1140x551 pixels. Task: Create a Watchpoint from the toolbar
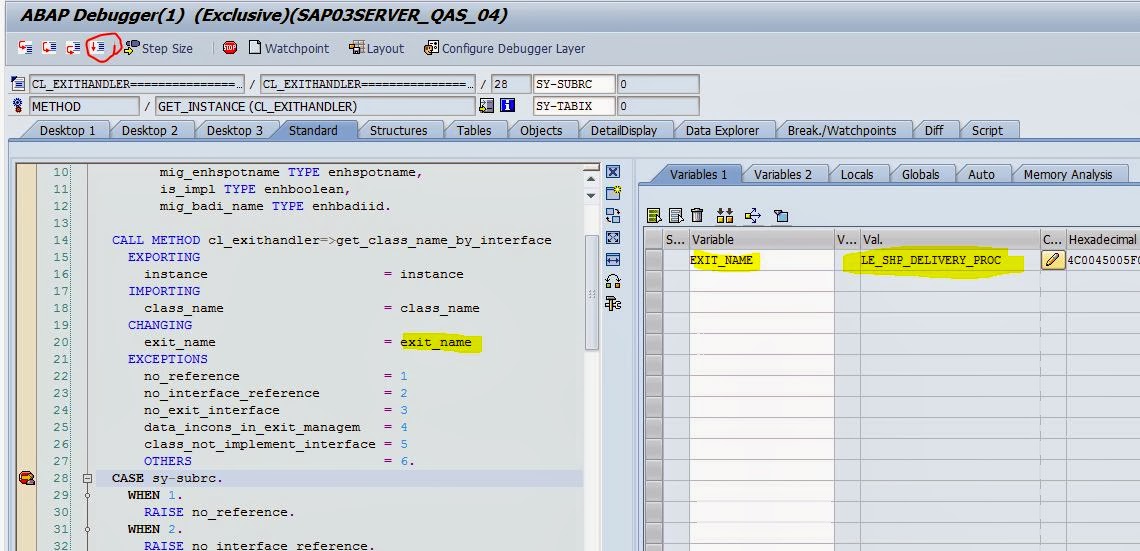pyautogui.click(x=288, y=48)
